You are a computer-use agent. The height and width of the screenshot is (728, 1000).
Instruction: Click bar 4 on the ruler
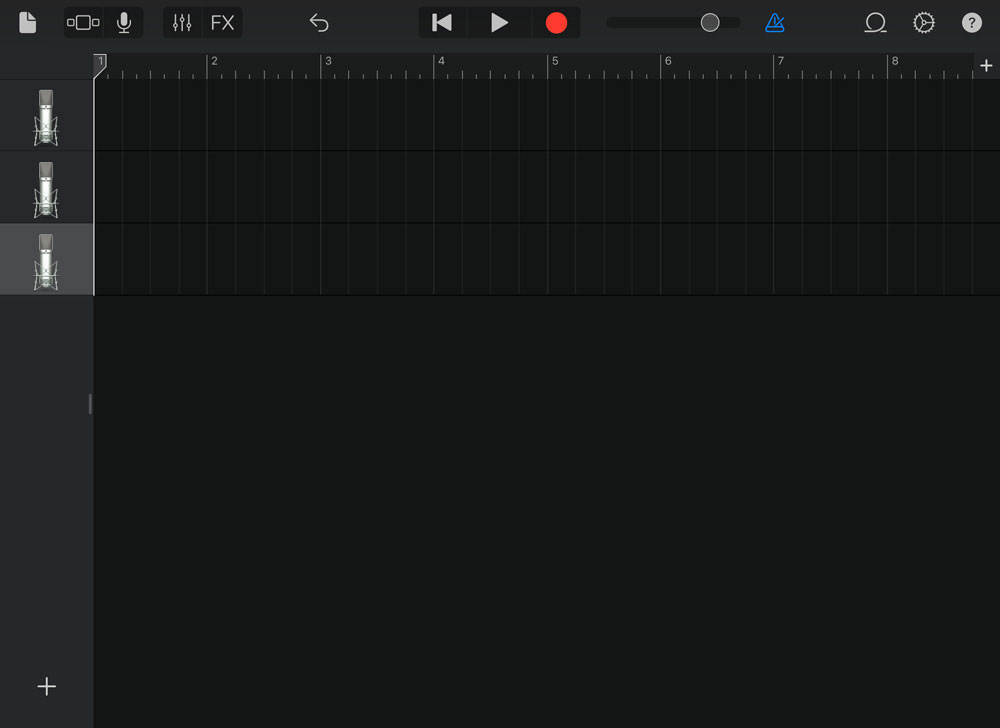[x=441, y=61]
